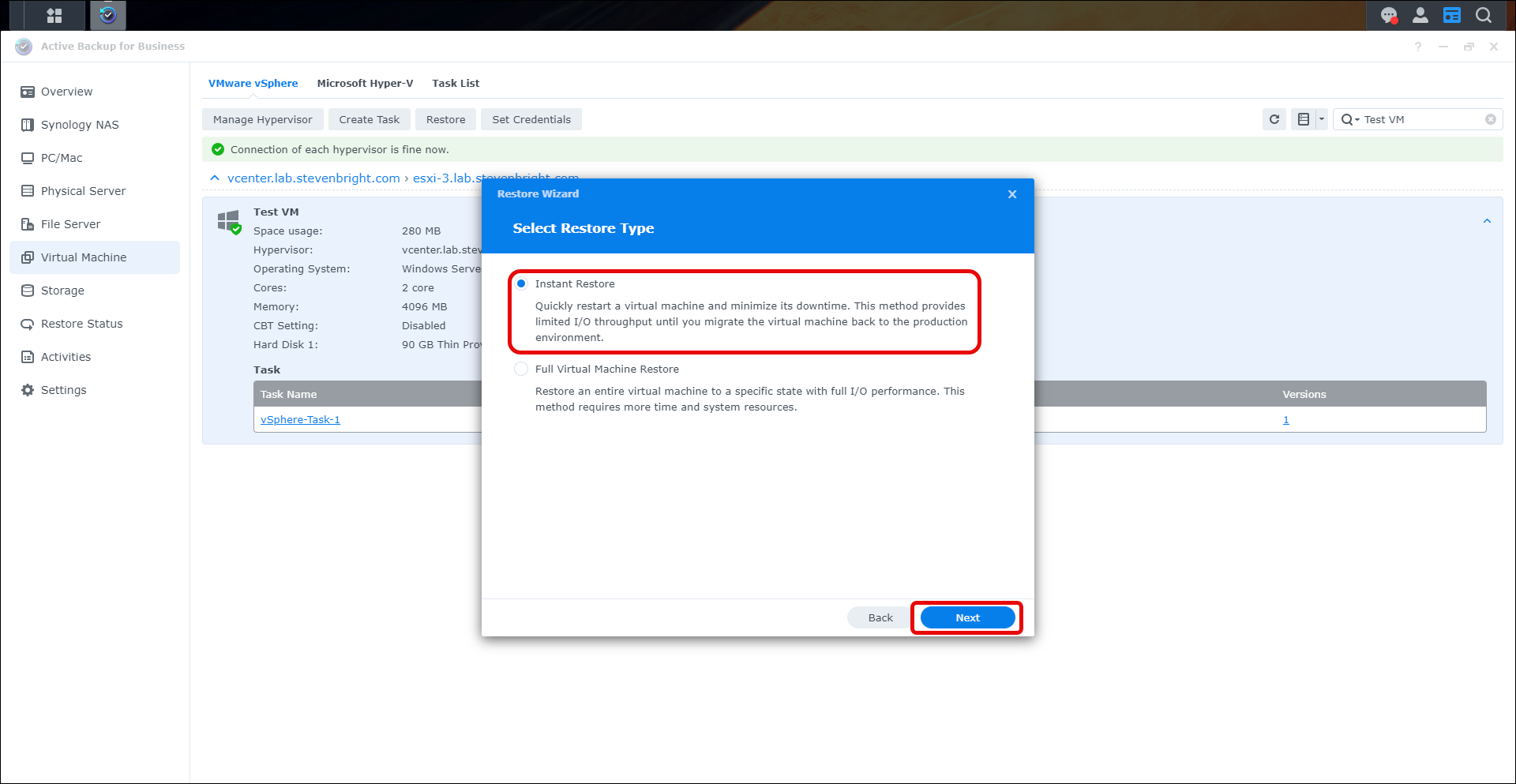Switch to the Microsoft Hyper-V tab

365,83
